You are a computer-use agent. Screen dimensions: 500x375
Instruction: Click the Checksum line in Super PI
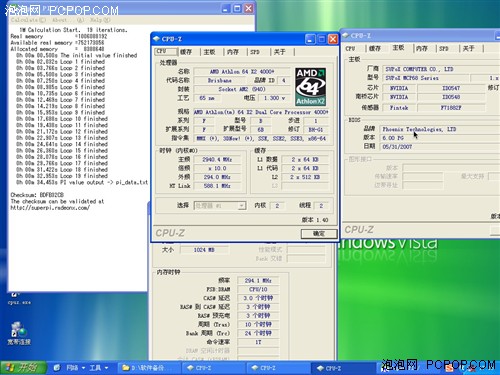tap(37, 195)
